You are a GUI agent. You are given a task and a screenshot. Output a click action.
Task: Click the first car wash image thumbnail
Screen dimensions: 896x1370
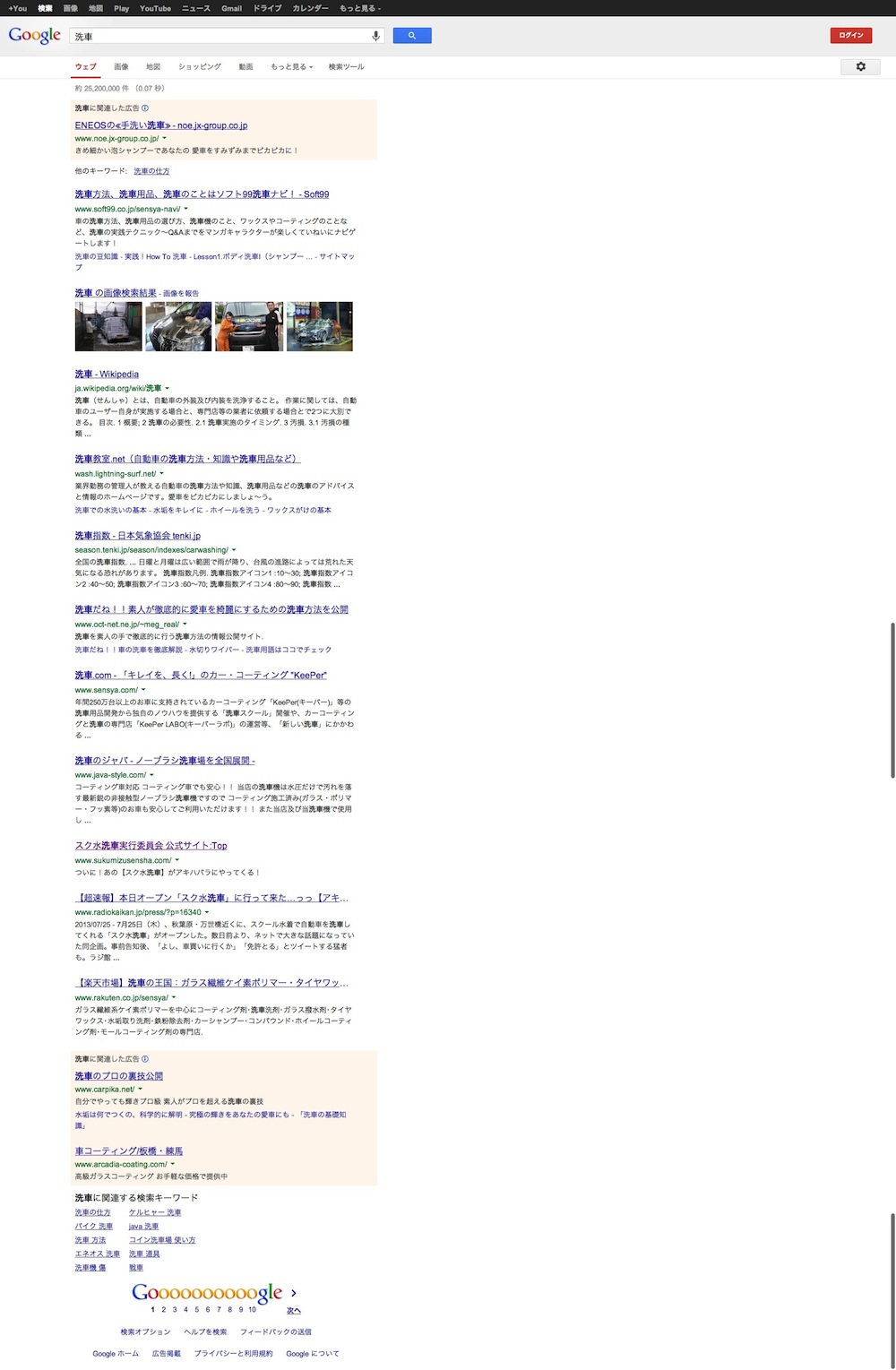[108, 326]
